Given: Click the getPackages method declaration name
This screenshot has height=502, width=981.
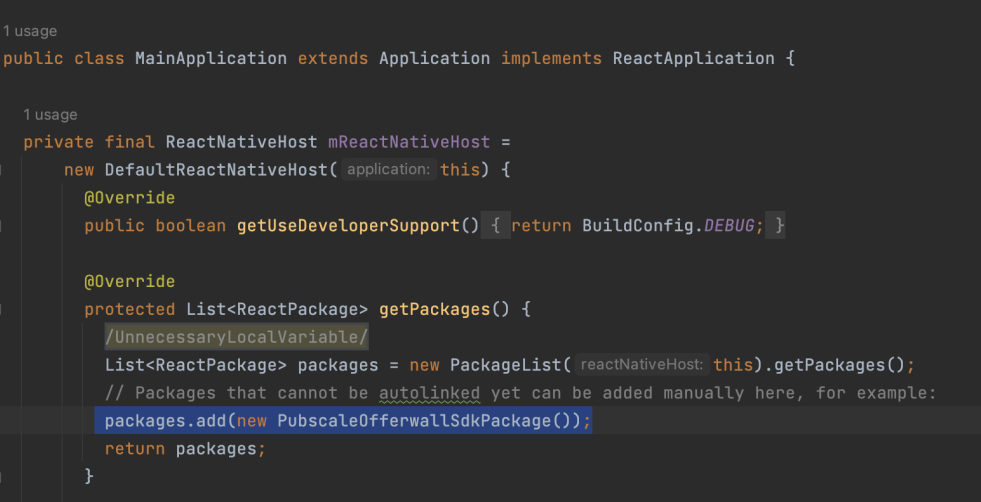Looking at the screenshot, I should [x=434, y=309].
